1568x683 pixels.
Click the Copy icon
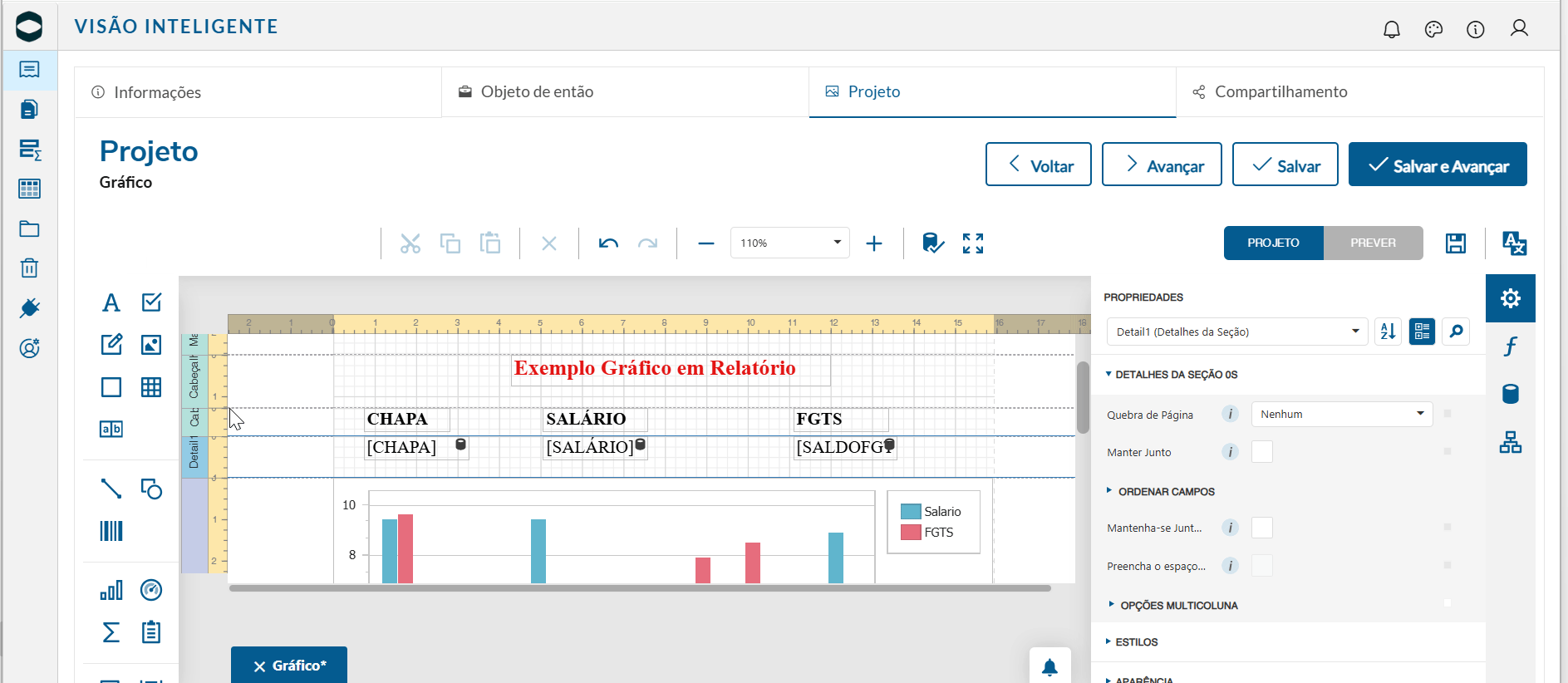pyautogui.click(x=450, y=243)
